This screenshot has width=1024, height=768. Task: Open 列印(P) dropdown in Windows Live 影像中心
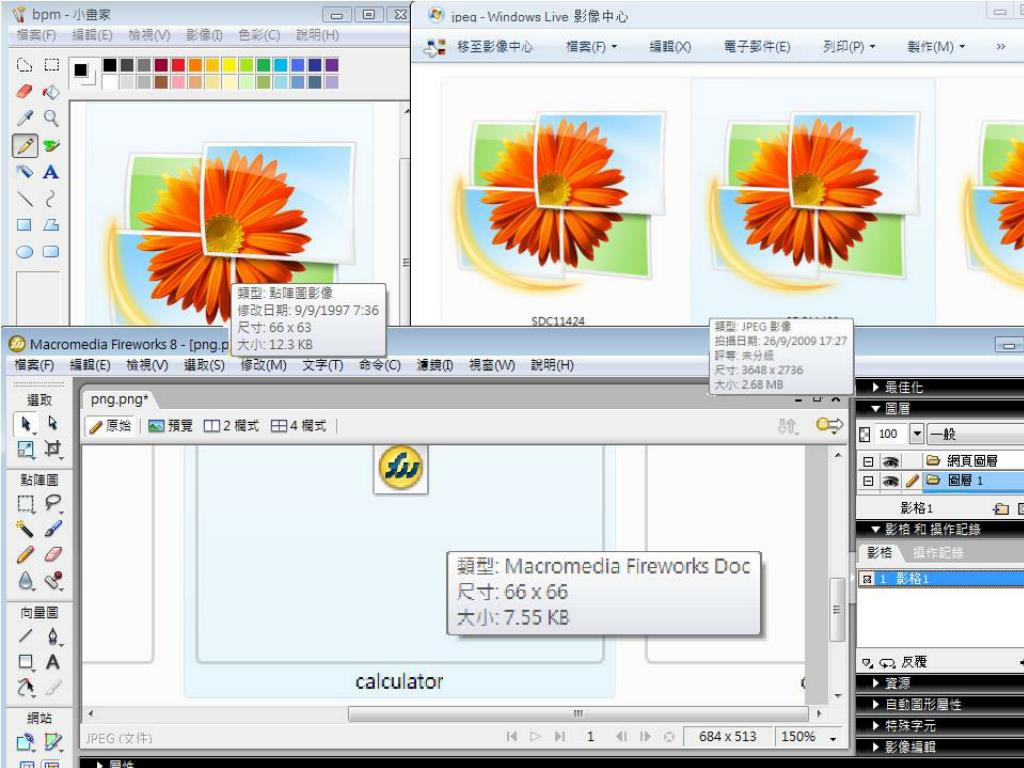(848, 47)
